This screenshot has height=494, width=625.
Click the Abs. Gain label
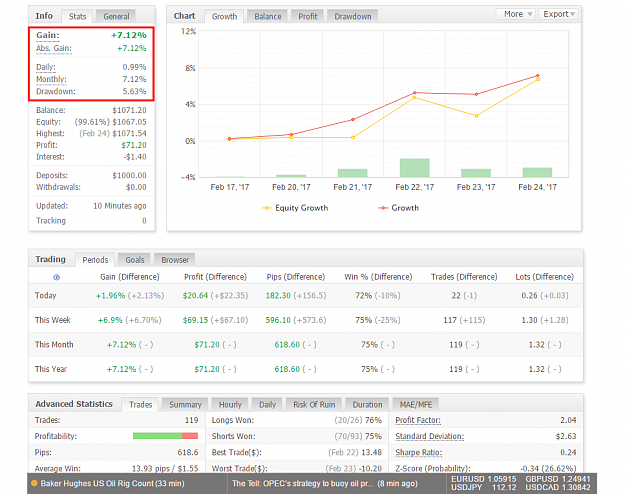[x=54, y=48]
